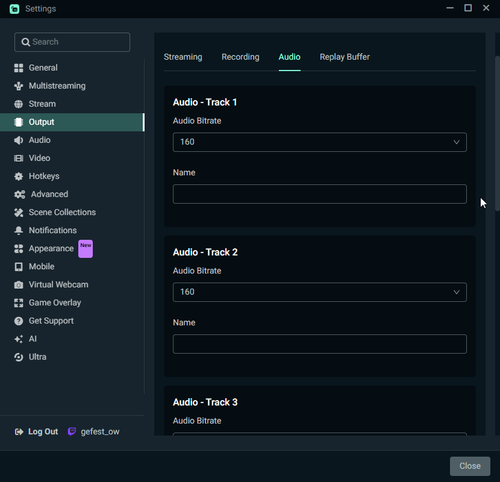Click the AI sparkle icon

19,339
